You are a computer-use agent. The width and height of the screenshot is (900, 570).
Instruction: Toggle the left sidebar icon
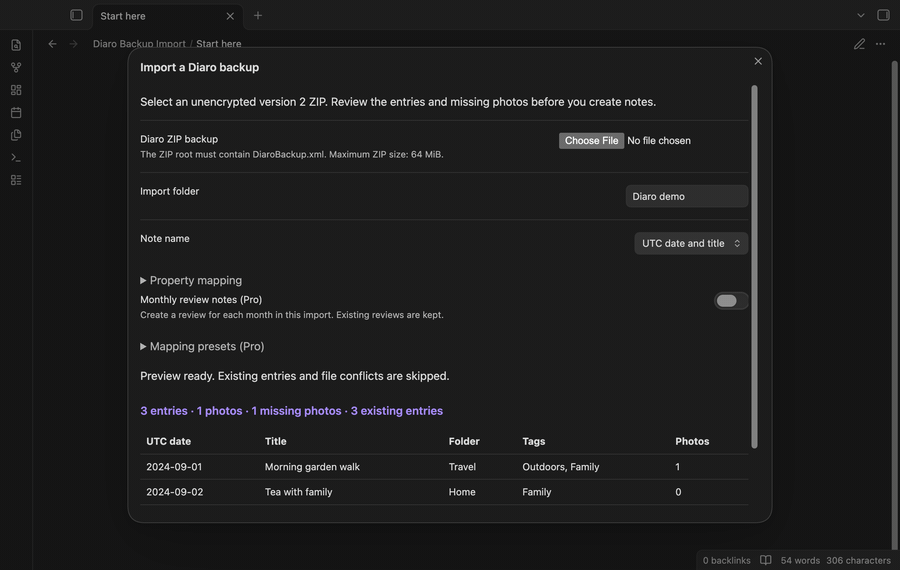[x=76, y=15]
